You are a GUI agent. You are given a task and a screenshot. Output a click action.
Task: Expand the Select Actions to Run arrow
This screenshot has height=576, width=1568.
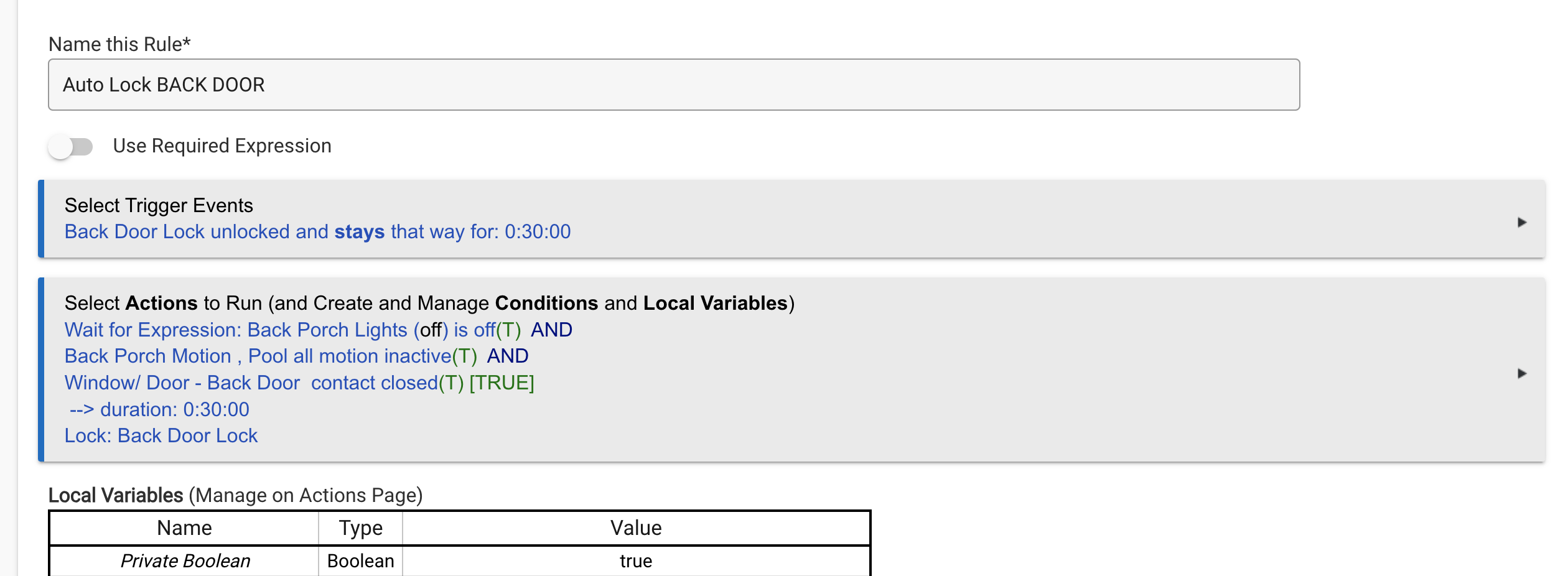pyautogui.click(x=1521, y=373)
